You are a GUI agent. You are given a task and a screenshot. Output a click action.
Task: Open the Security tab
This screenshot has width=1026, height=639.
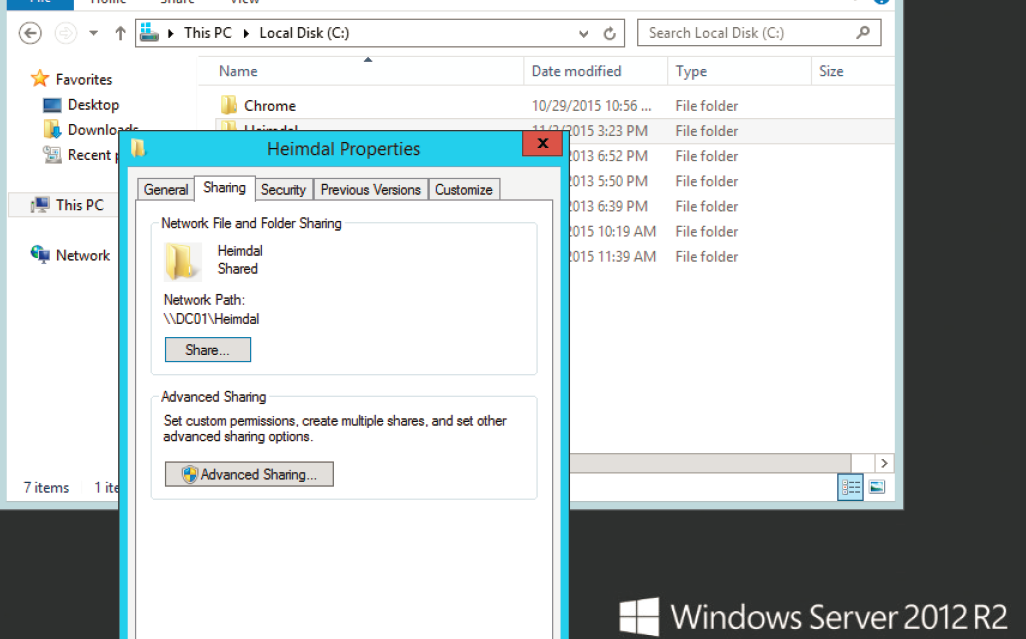click(x=283, y=189)
